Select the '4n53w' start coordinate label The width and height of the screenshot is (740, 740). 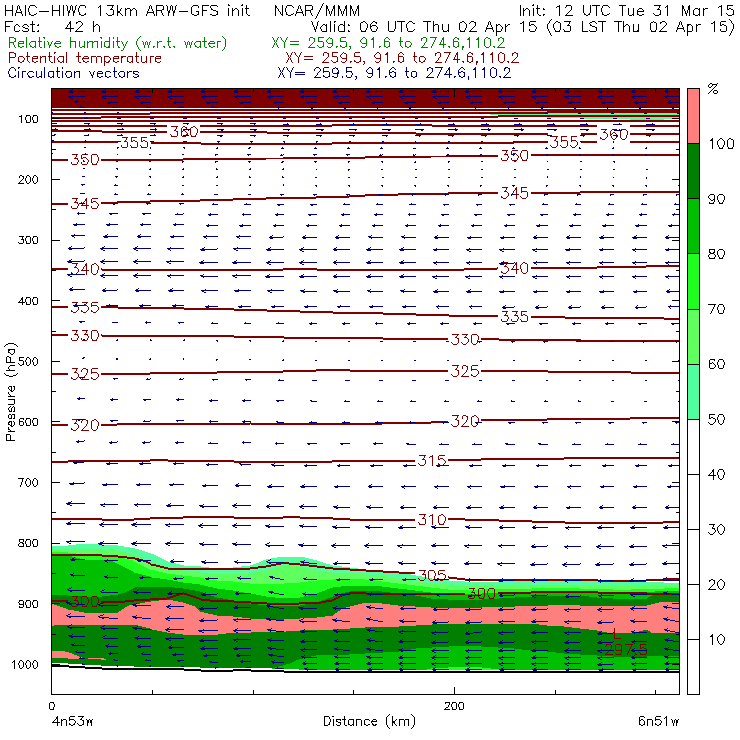[x=72, y=722]
